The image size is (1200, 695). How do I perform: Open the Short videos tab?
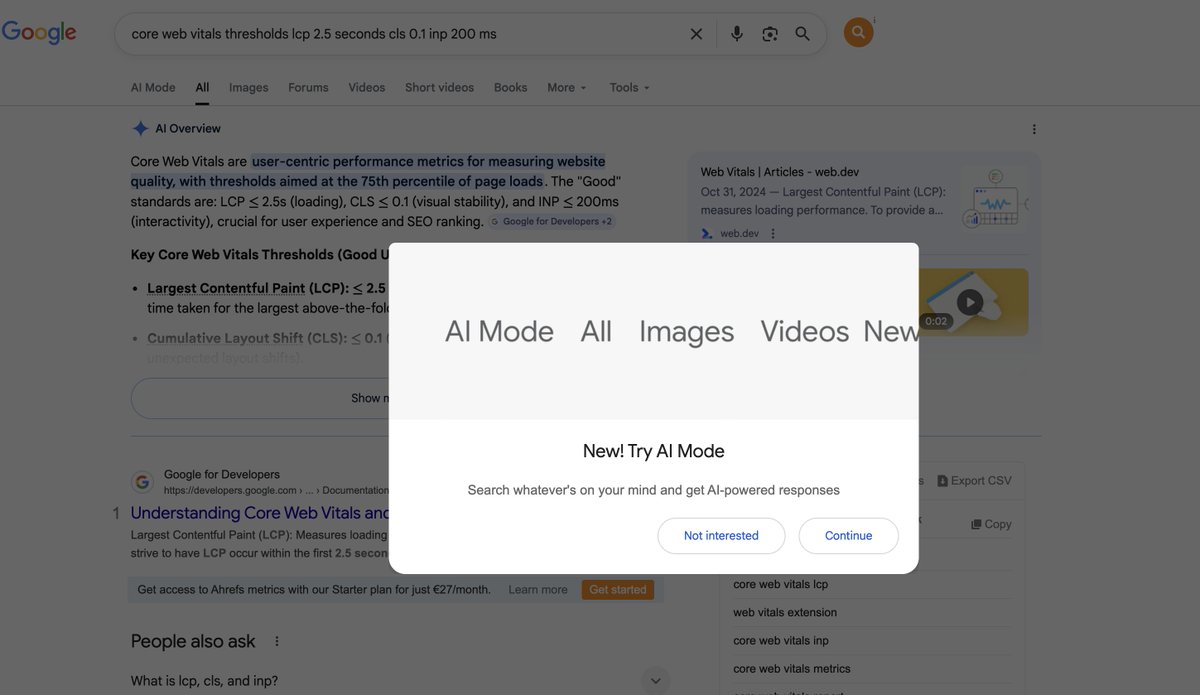[440, 88]
